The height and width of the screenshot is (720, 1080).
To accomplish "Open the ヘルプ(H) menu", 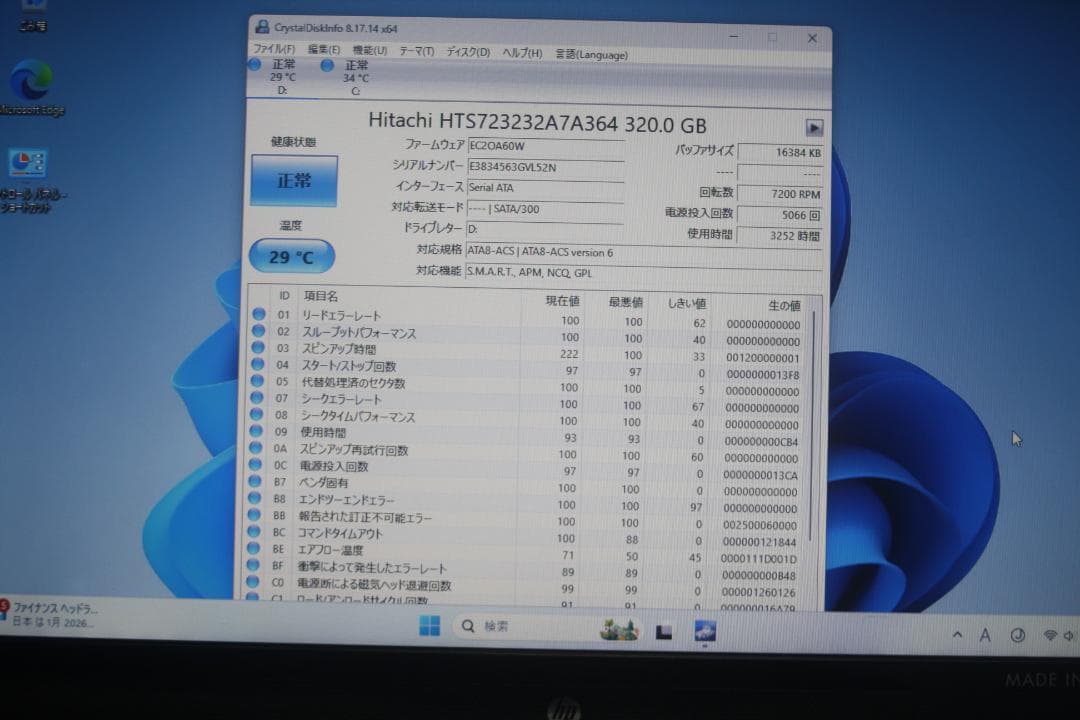I will coord(522,53).
